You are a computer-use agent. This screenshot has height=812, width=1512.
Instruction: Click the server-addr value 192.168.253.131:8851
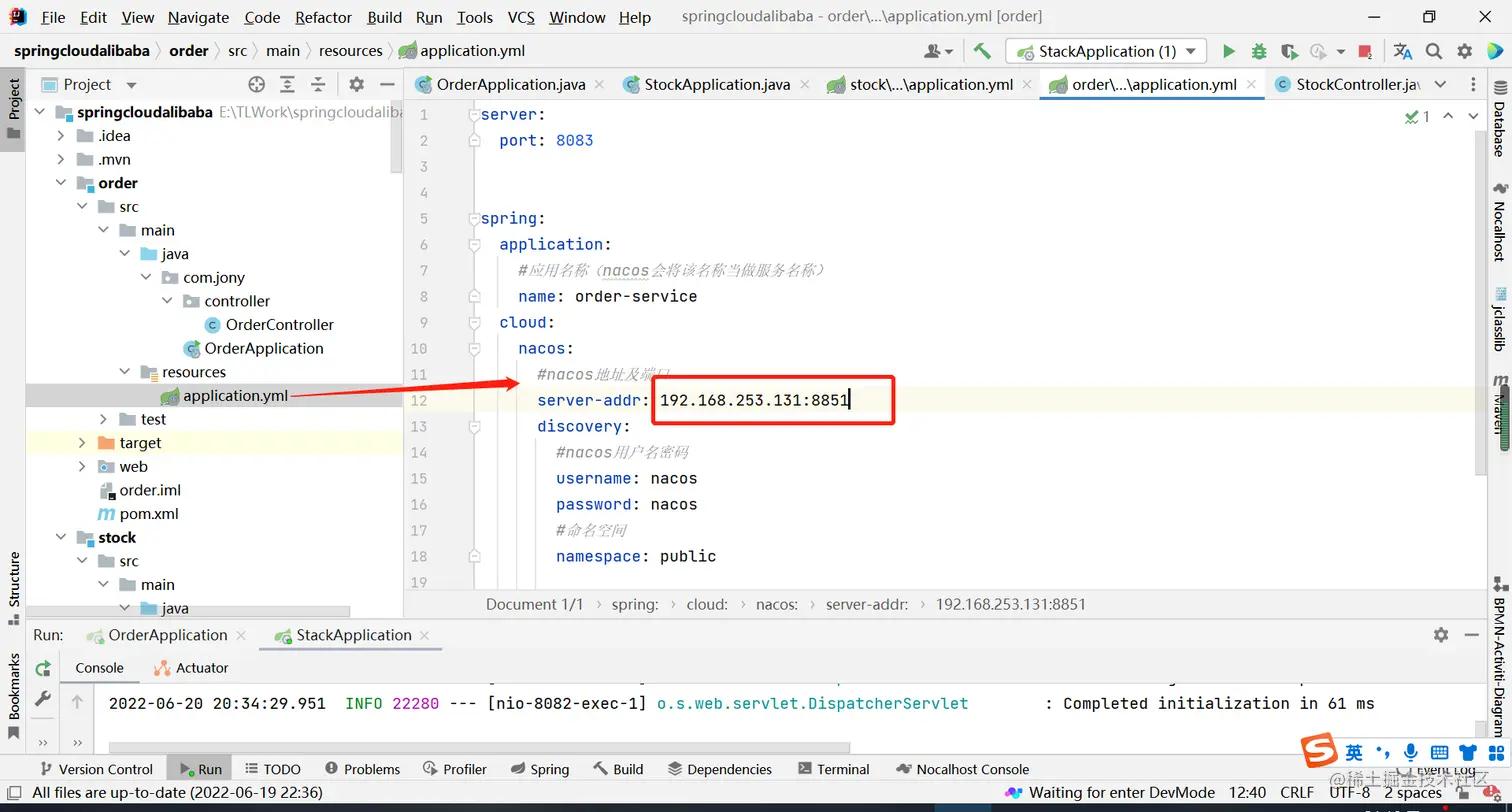(754, 401)
